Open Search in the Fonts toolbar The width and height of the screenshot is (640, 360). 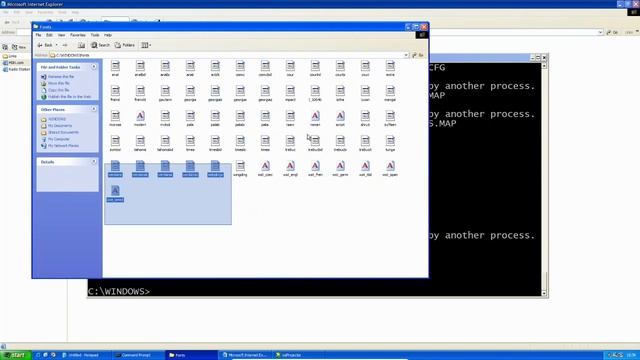point(100,45)
